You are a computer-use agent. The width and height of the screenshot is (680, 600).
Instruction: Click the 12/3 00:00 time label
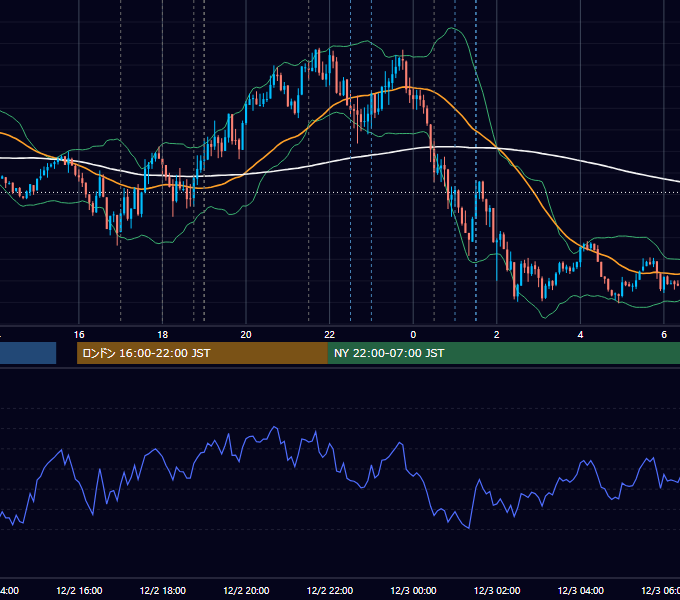point(413,590)
